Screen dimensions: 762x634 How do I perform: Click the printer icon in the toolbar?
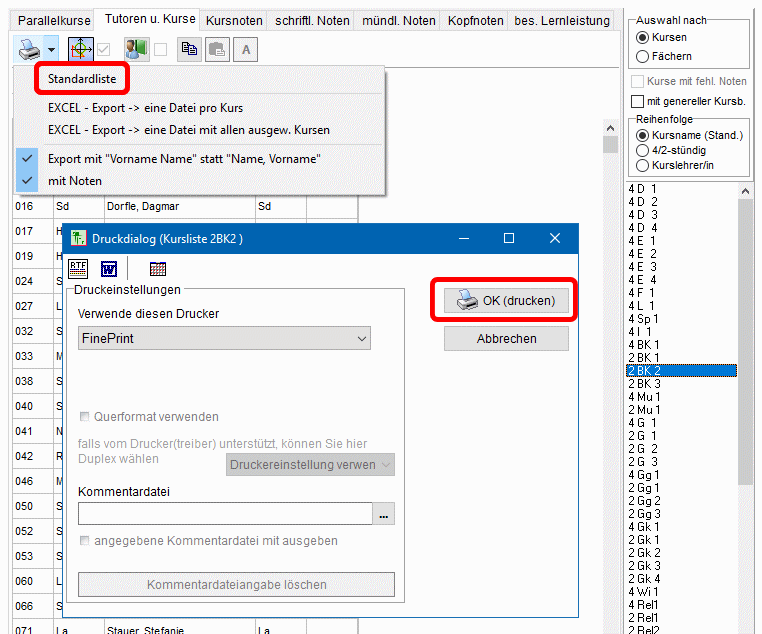(x=29, y=48)
